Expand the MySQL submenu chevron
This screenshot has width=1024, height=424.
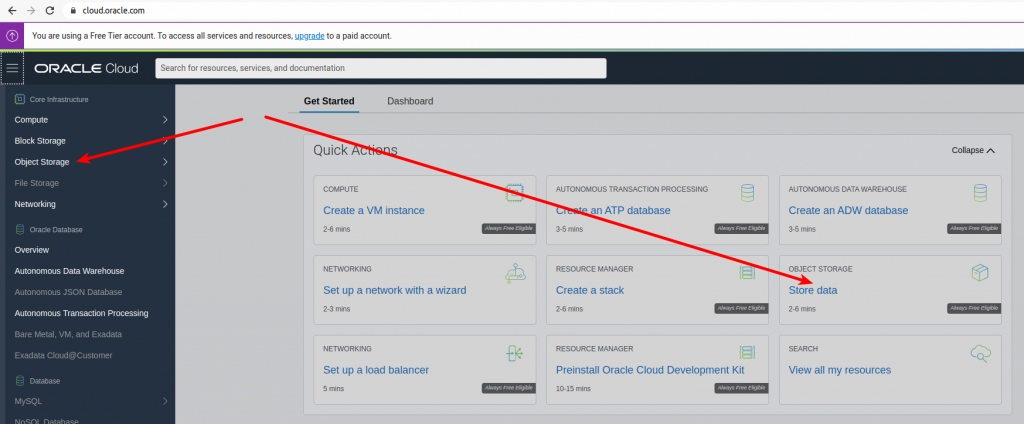coord(165,401)
